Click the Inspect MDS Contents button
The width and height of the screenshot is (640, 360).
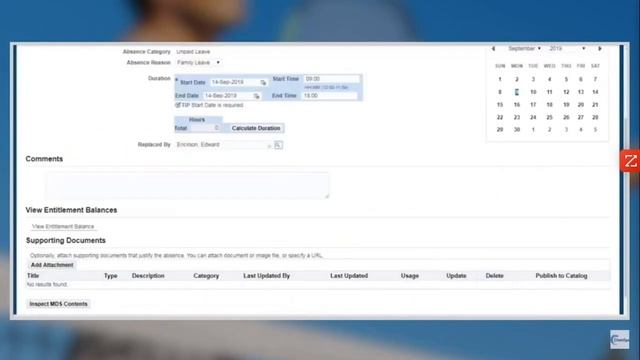[x=58, y=304]
